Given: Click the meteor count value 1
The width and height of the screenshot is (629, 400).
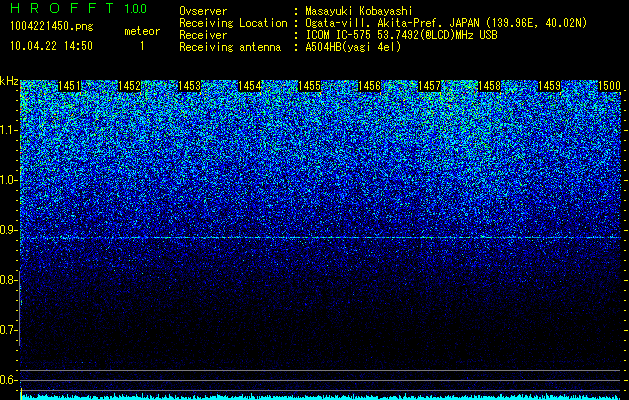Looking at the screenshot, I should click(x=142, y=46).
